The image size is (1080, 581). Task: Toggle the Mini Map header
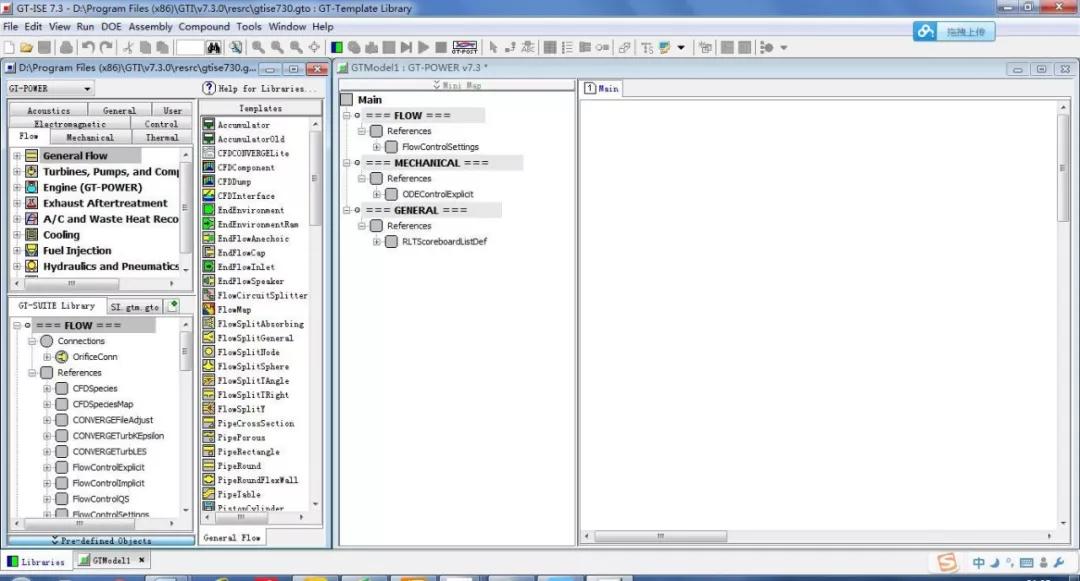(457, 85)
